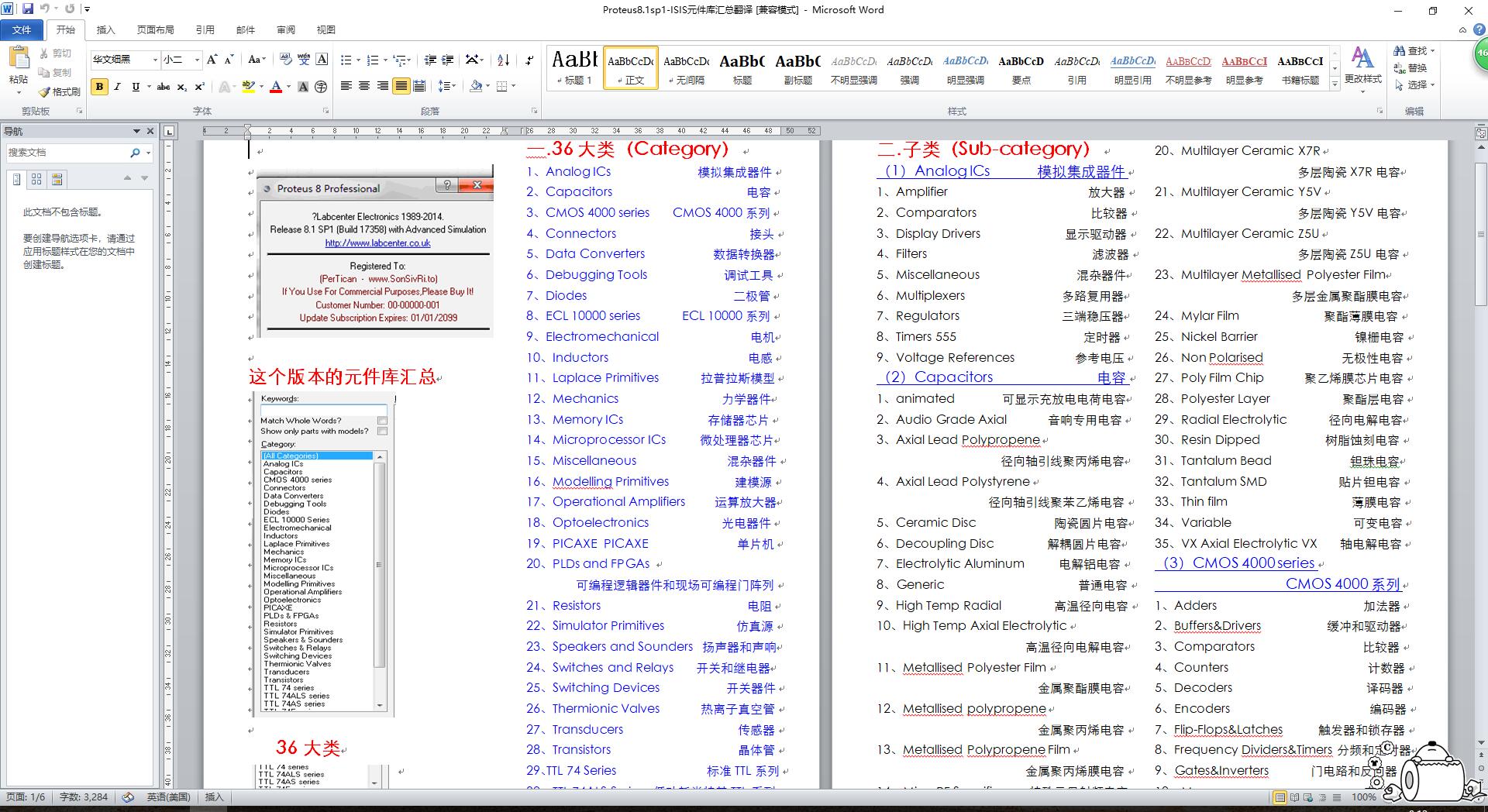Select the Format Painter (格式刷) brush
Screen dimensions: 1488x812
[60, 91]
